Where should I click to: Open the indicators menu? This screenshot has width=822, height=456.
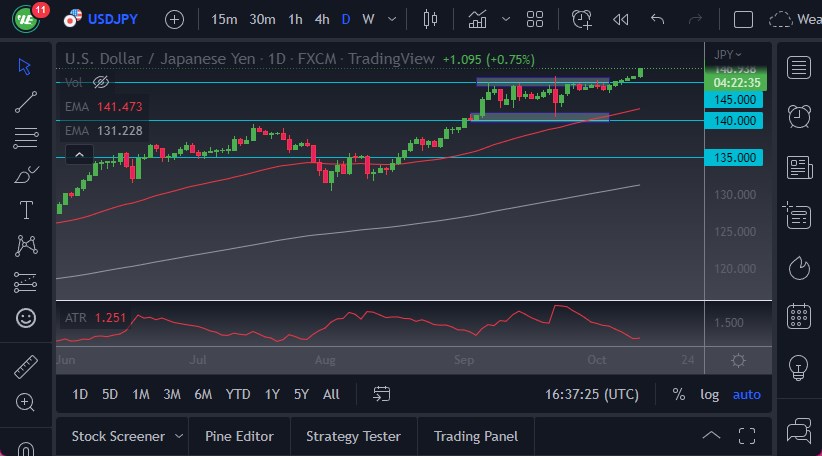(x=477, y=19)
